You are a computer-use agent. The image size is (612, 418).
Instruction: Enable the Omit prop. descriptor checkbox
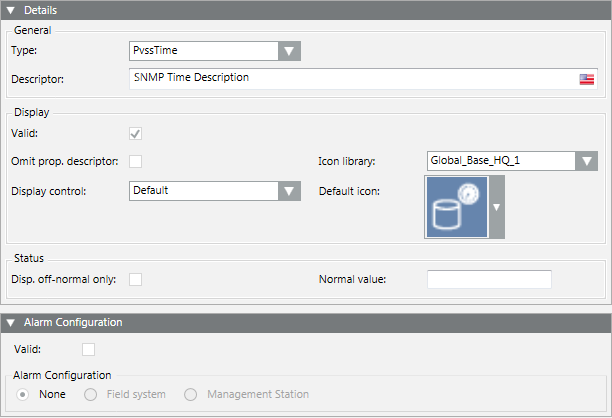(x=135, y=161)
